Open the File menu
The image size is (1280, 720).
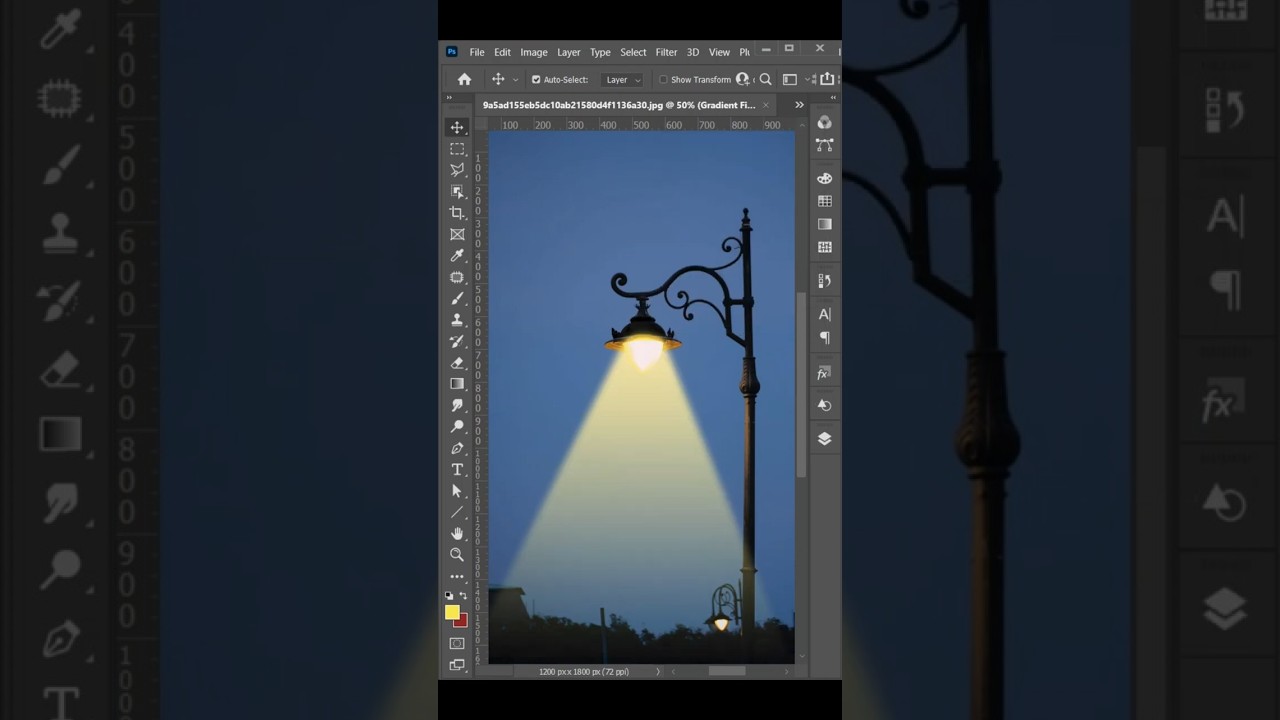point(477,52)
